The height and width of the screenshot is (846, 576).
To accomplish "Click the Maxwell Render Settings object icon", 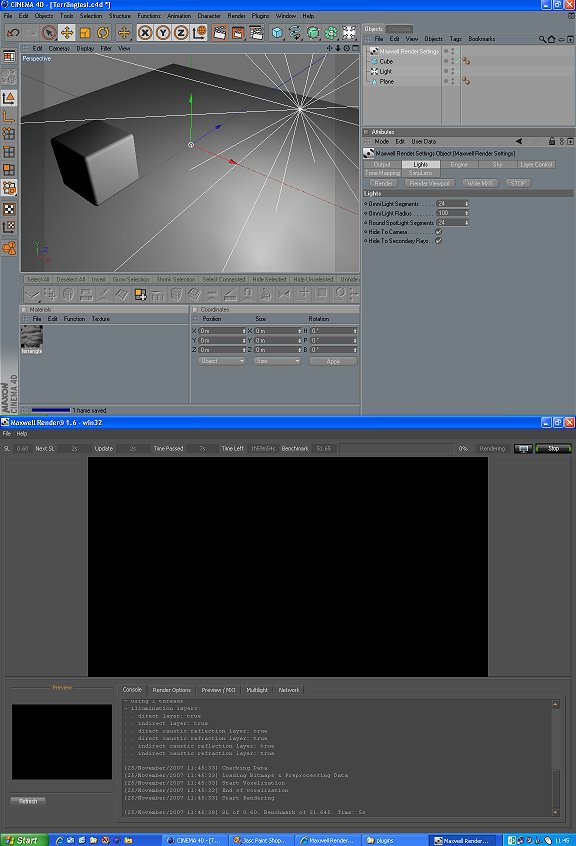I will coord(374,51).
